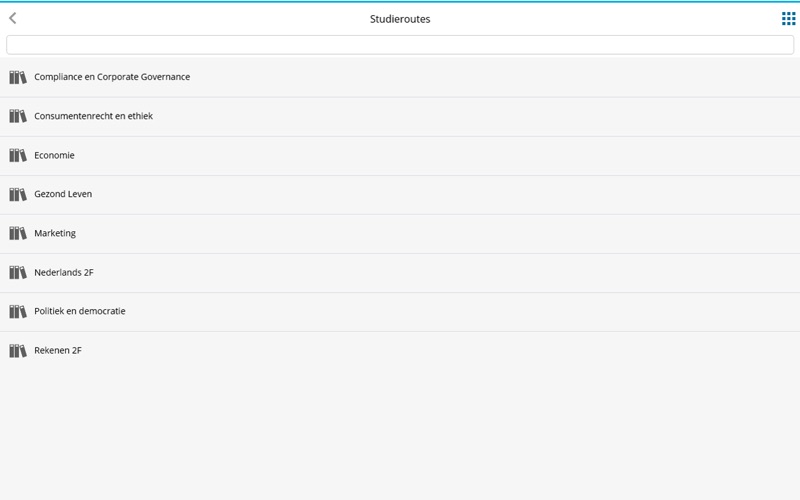Screen dimensions: 800x500
Task: Click books icon next to Marketing
Action: [18, 233]
